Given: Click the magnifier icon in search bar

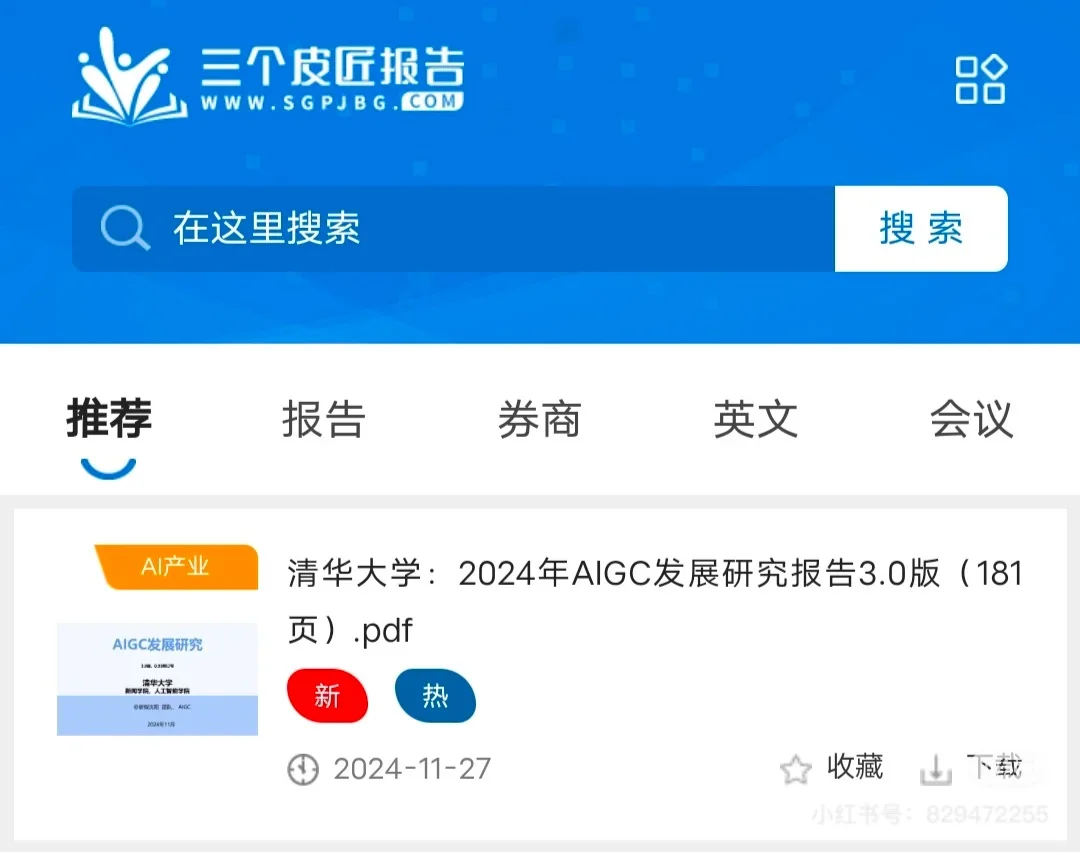Looking at the screenshot, I should (x=125, y=228).
